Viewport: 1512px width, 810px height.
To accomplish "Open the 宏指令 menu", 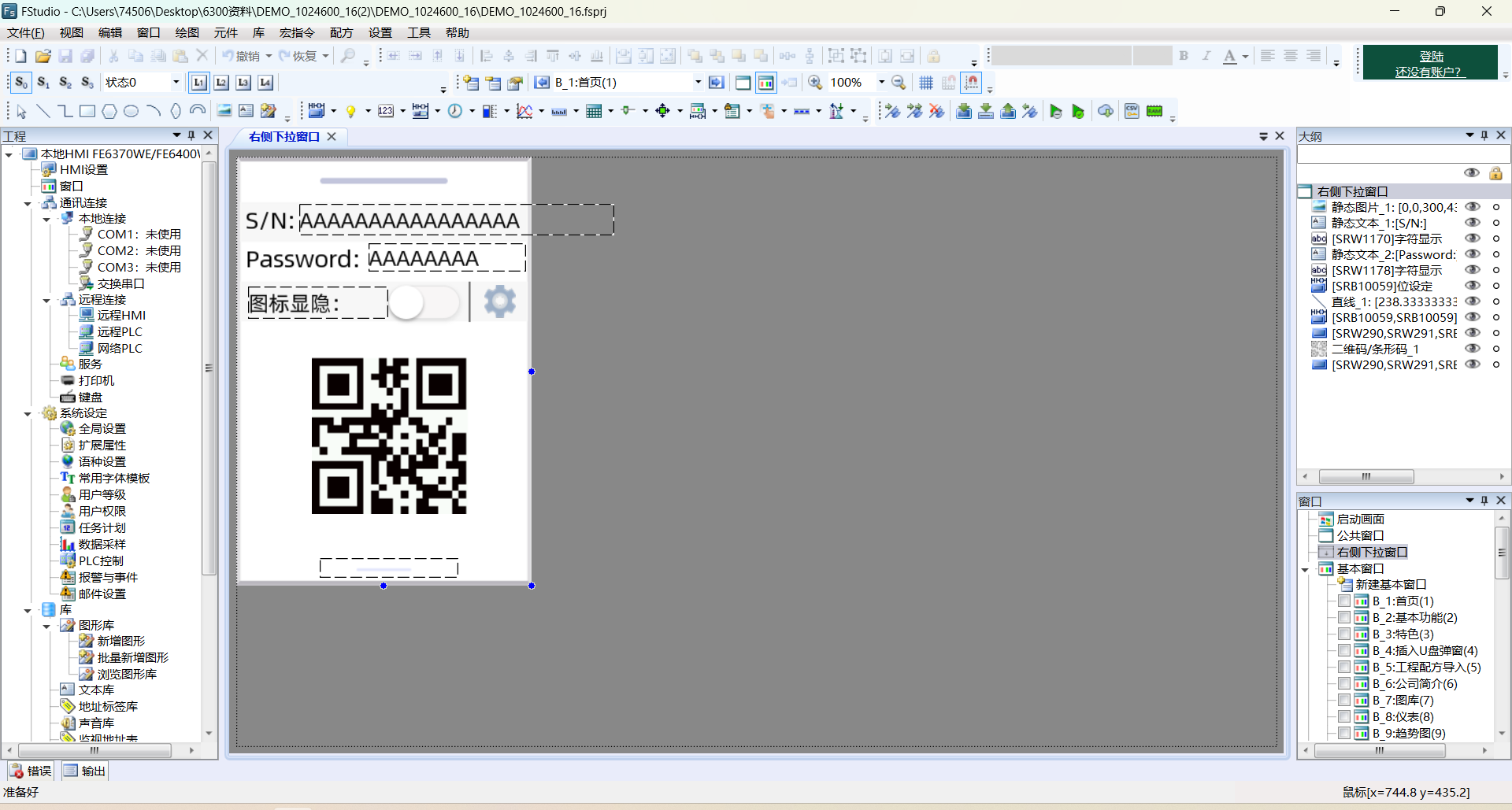I will pos(297,33).
